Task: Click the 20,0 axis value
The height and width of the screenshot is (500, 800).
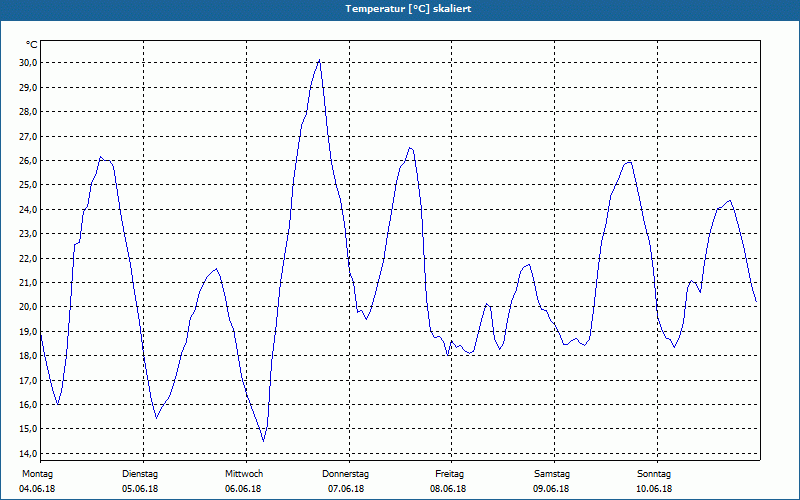Action: tap(28, 307)
